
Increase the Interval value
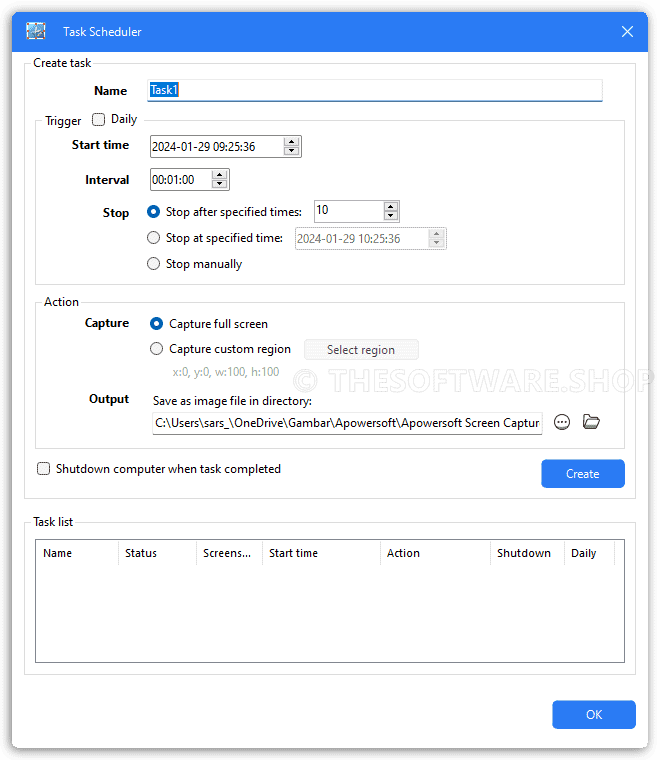point(220,175)
